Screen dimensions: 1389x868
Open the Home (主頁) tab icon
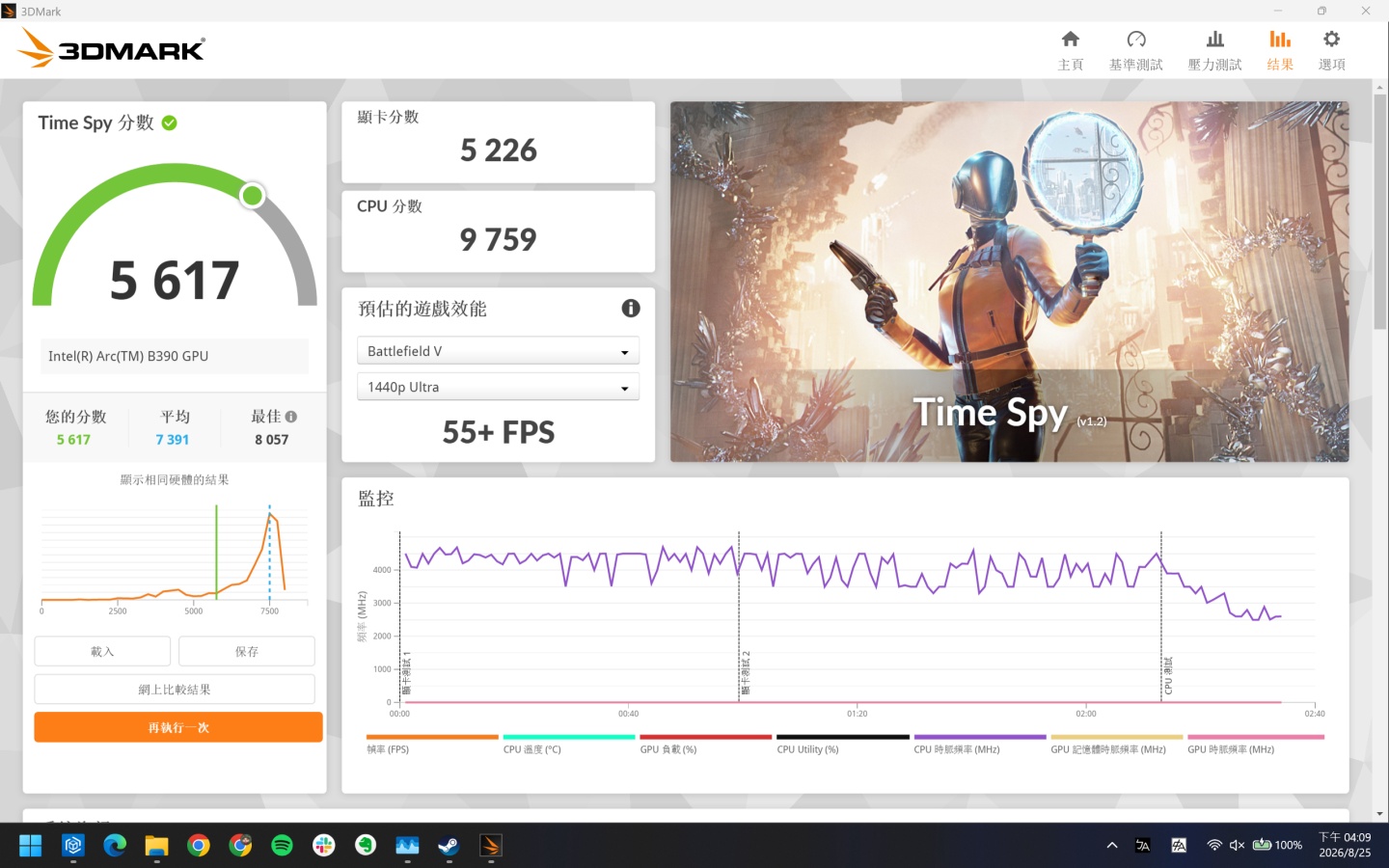click(x=1070, y=40)
